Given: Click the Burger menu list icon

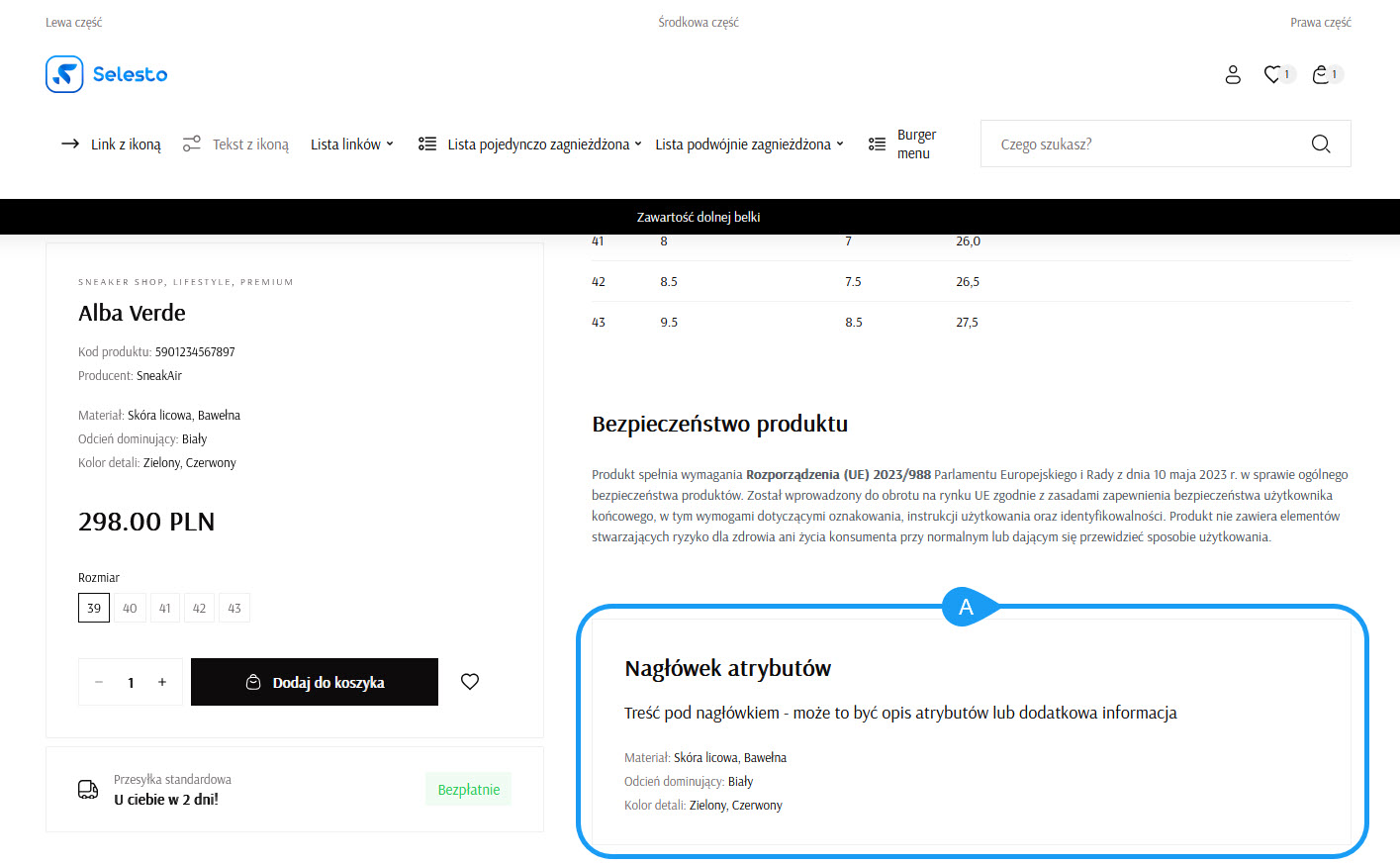Looking at the screenshot, I should [x=877, y=144].
